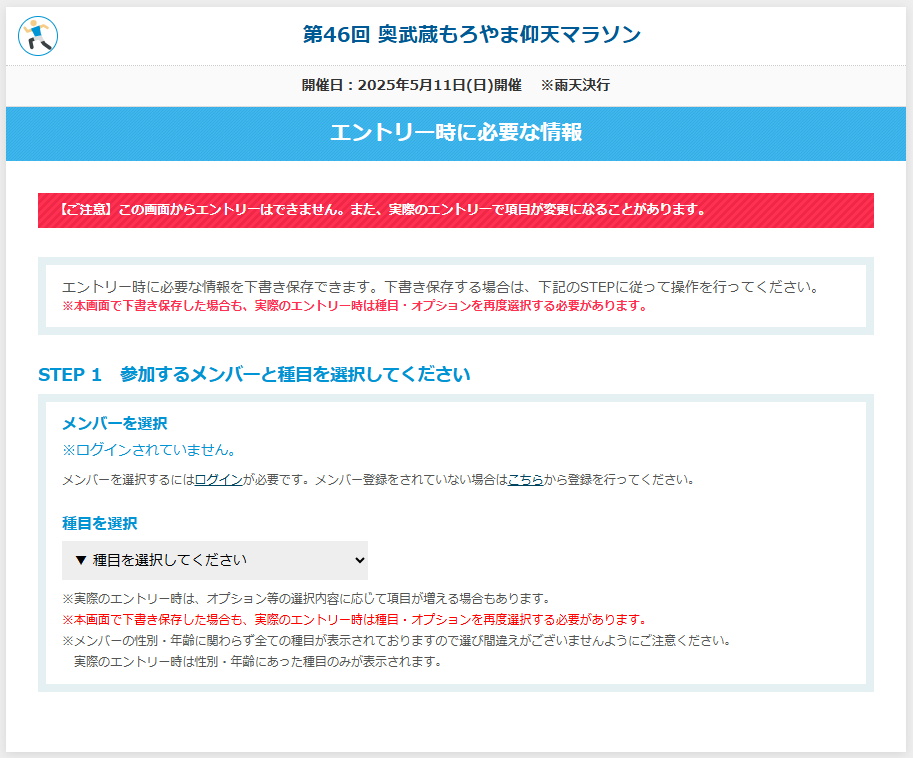The width and height of the screenshot is (913, 758).
Task: Click the red 【ご注意】 warning banner text
Action: (382, 210)
